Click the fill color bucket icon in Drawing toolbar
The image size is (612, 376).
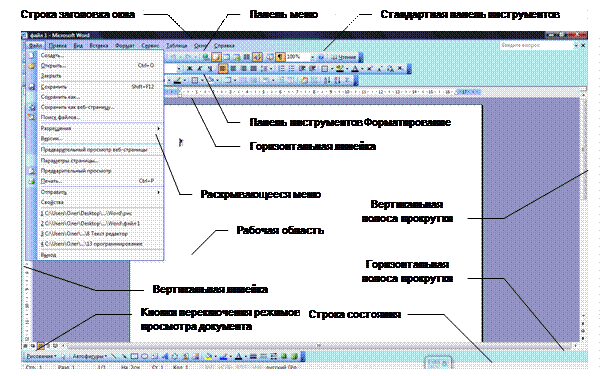pyautogui.click(x=209, y=356)
